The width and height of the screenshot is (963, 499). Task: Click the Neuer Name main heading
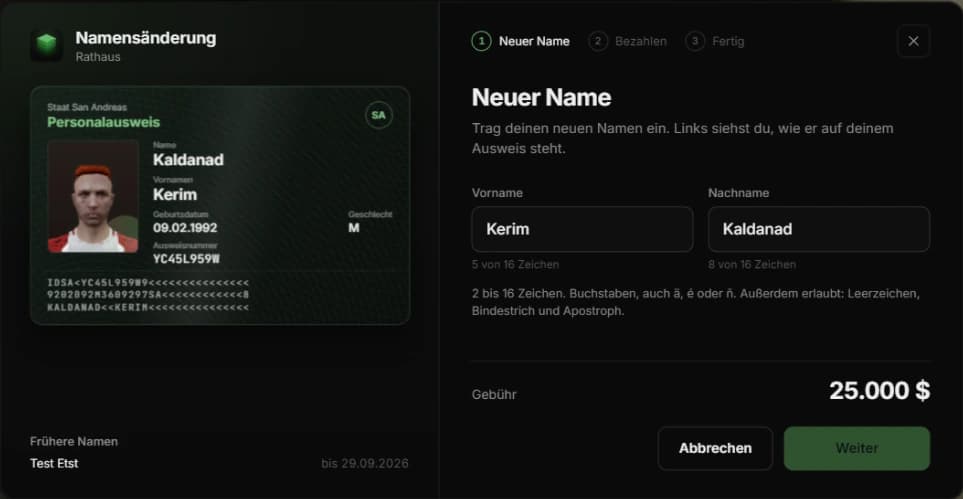pyautogui.click(x=541, y=98)
